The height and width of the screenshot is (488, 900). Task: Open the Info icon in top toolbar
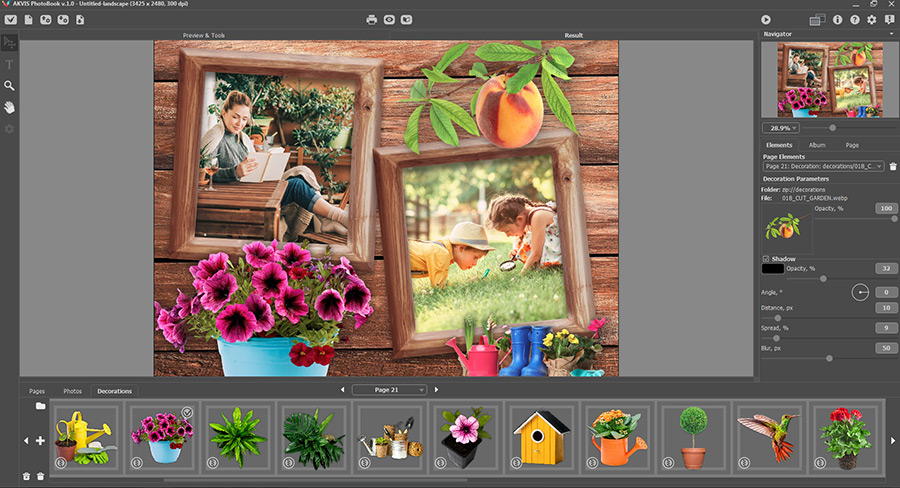point(837,20)
